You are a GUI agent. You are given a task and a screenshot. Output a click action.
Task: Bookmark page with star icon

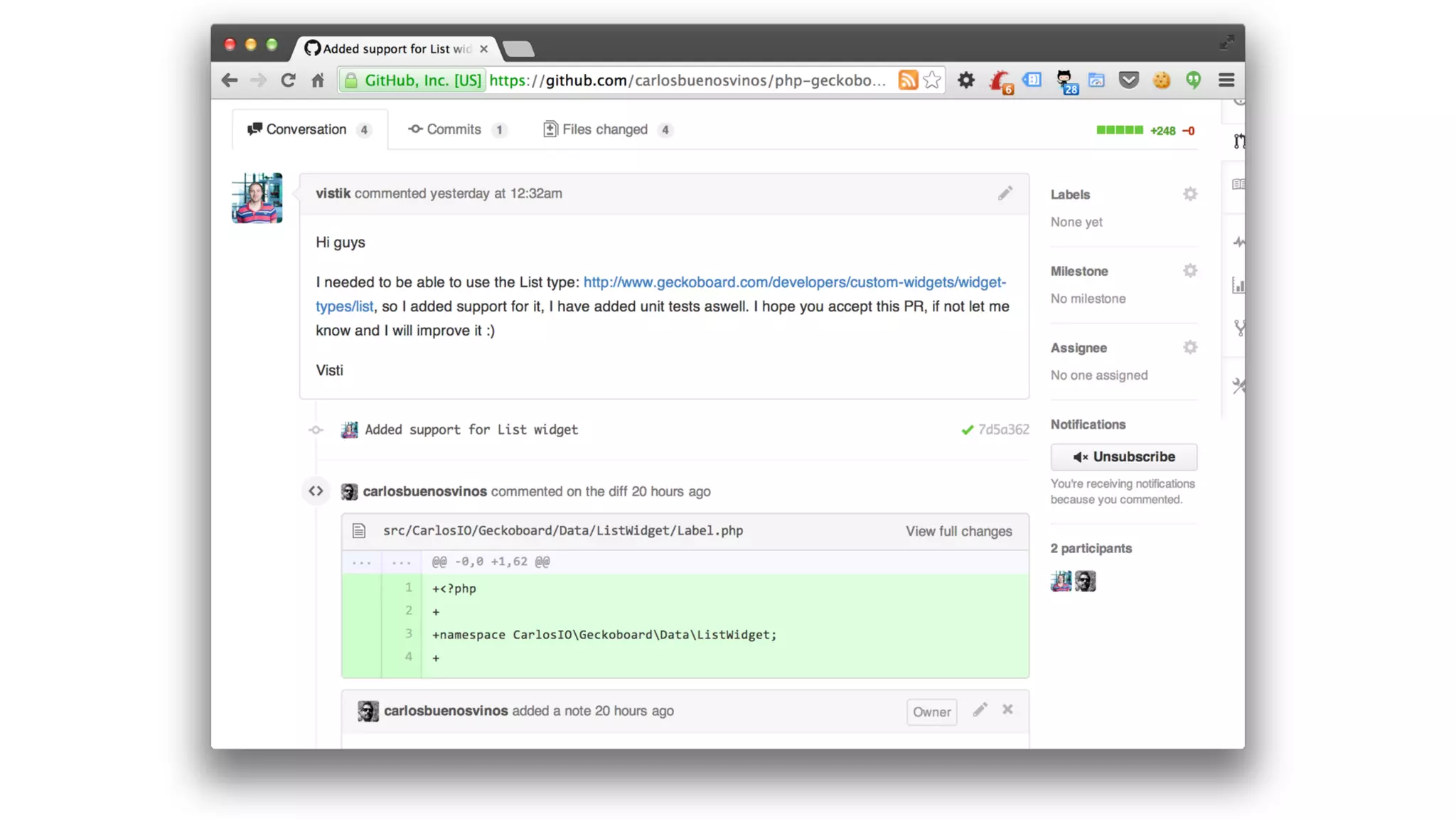pyautogui.click(x=932, y=80)
